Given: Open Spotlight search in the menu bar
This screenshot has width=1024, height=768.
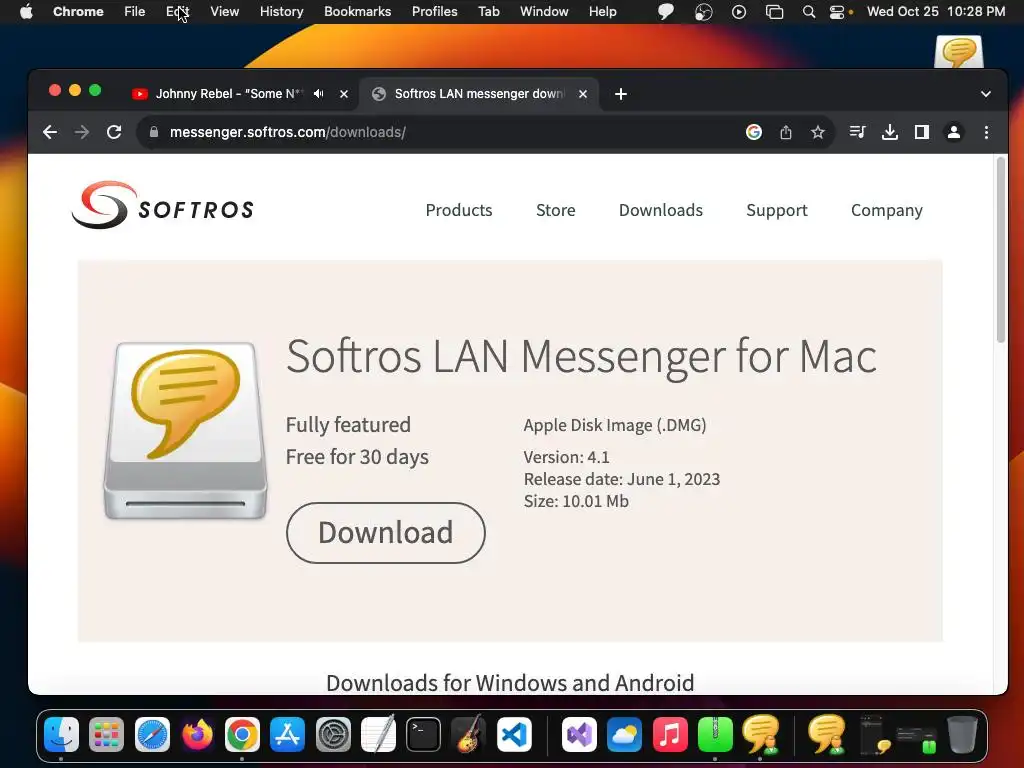Looking at the screenshot, I should tap(808, 12).
